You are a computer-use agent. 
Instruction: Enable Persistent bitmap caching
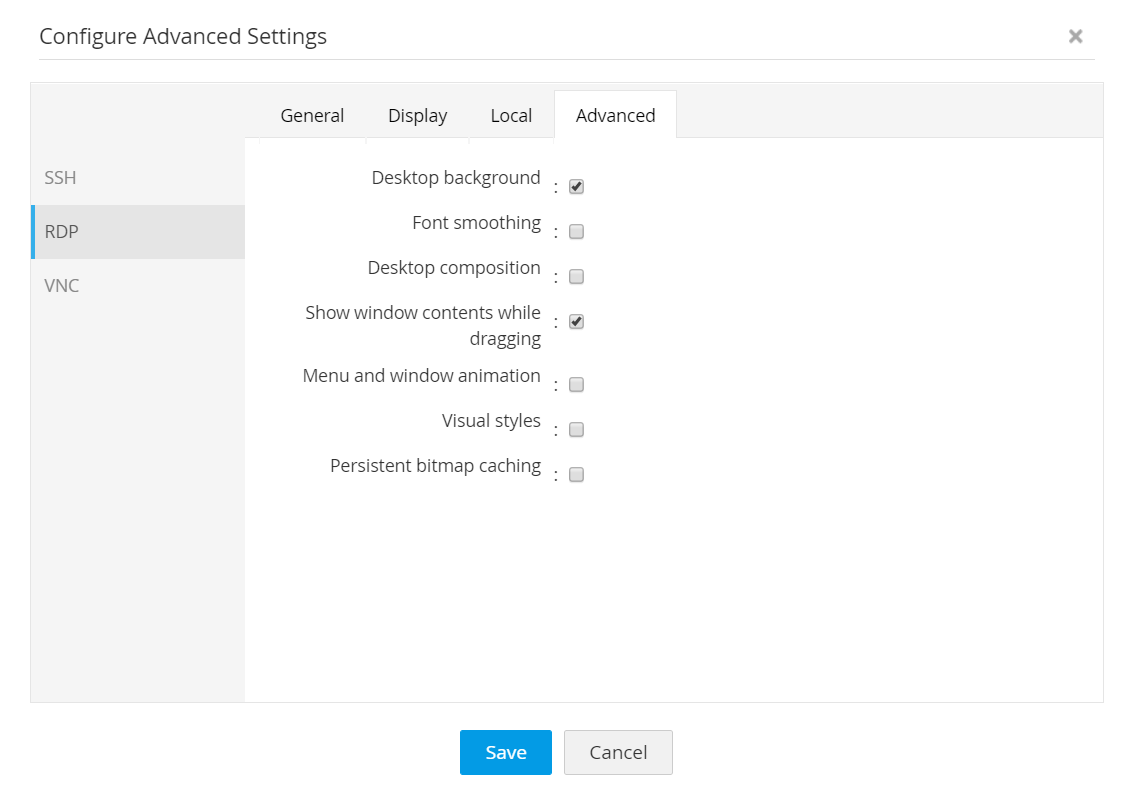tap(576, 474)
